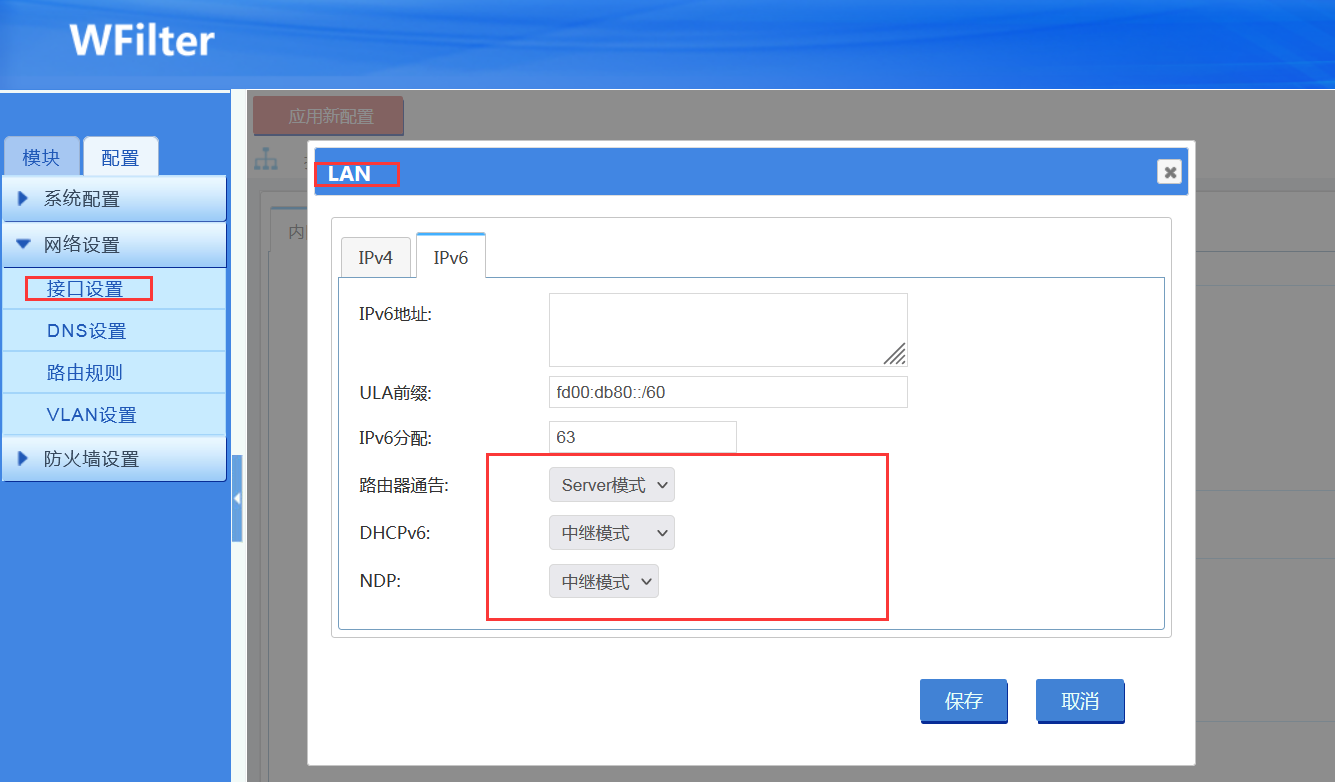The image size is (1335, 782).
Task: Open DNS设置 in the sidebar
Action: tap(86, 331)
